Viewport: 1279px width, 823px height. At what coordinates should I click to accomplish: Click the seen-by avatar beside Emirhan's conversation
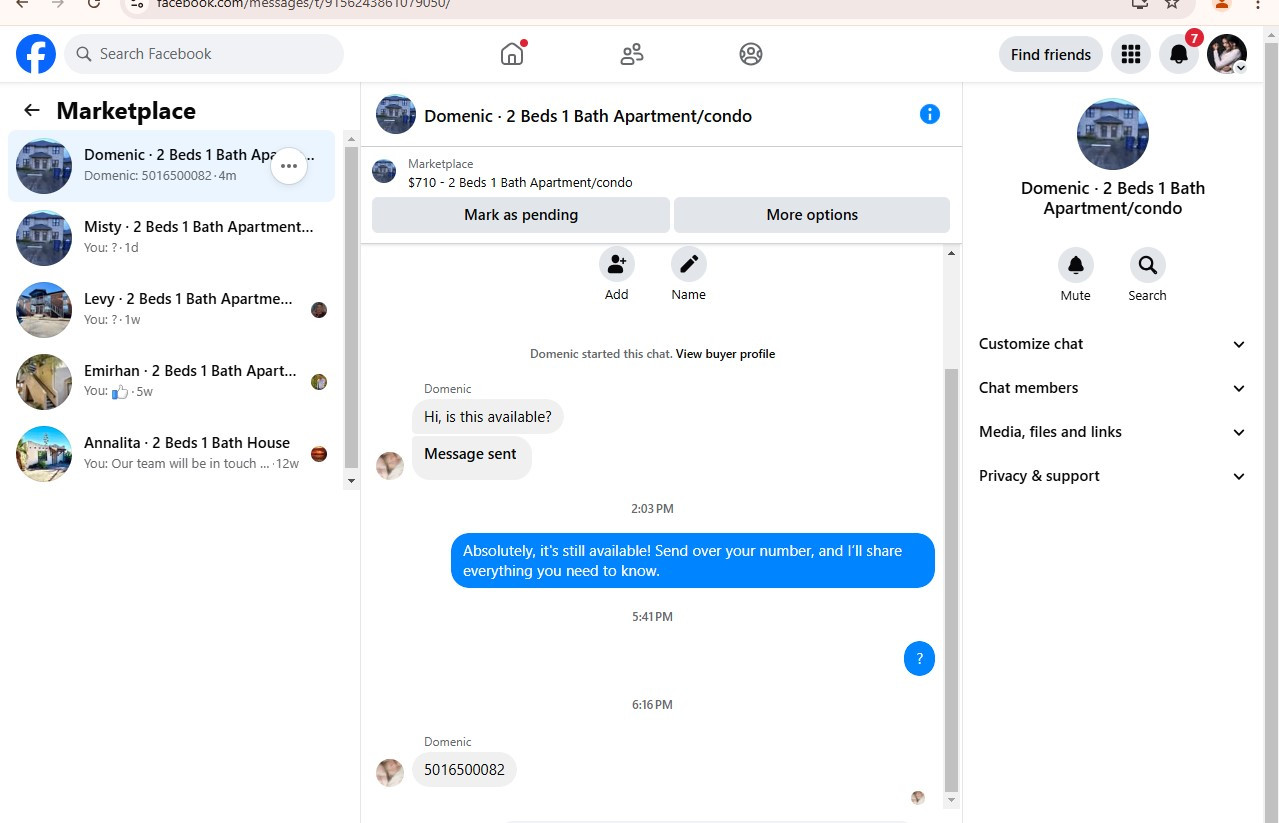(319, 382)
